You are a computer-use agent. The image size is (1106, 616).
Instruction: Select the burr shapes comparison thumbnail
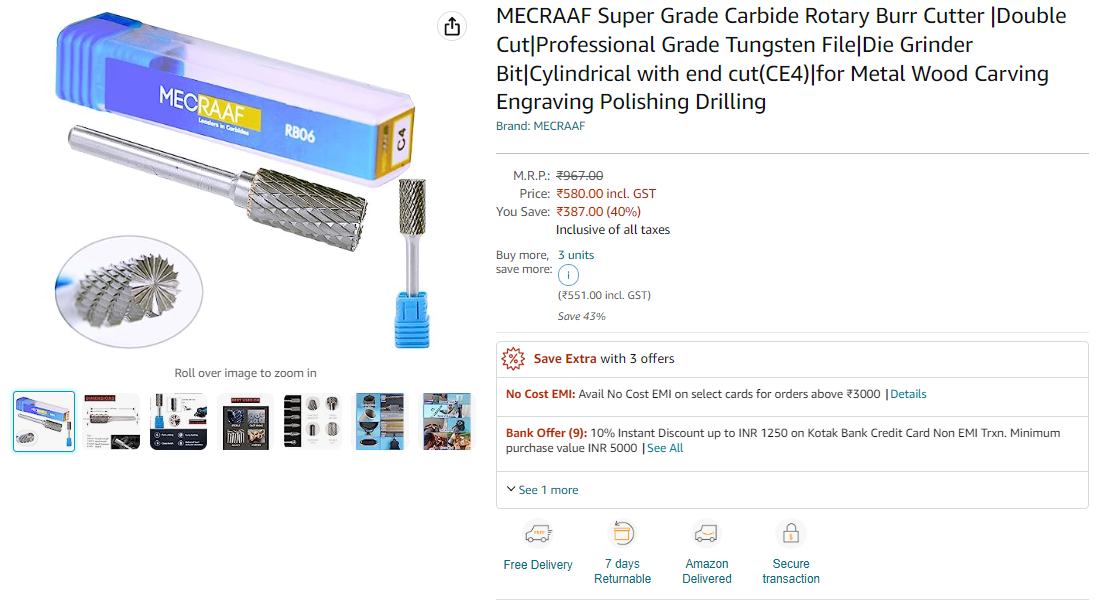pyautogui.click(x=313, y=421)
